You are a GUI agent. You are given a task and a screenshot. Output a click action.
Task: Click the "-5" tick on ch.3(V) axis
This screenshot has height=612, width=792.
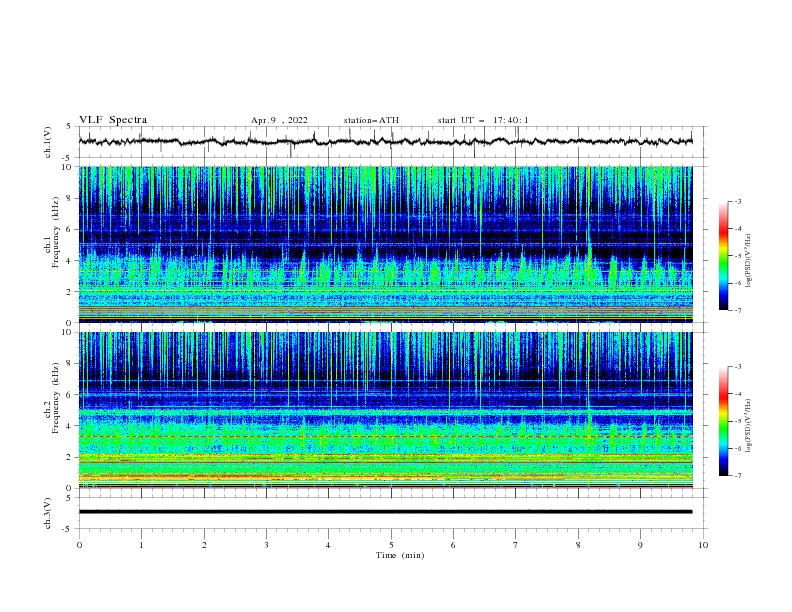(68, 529)
